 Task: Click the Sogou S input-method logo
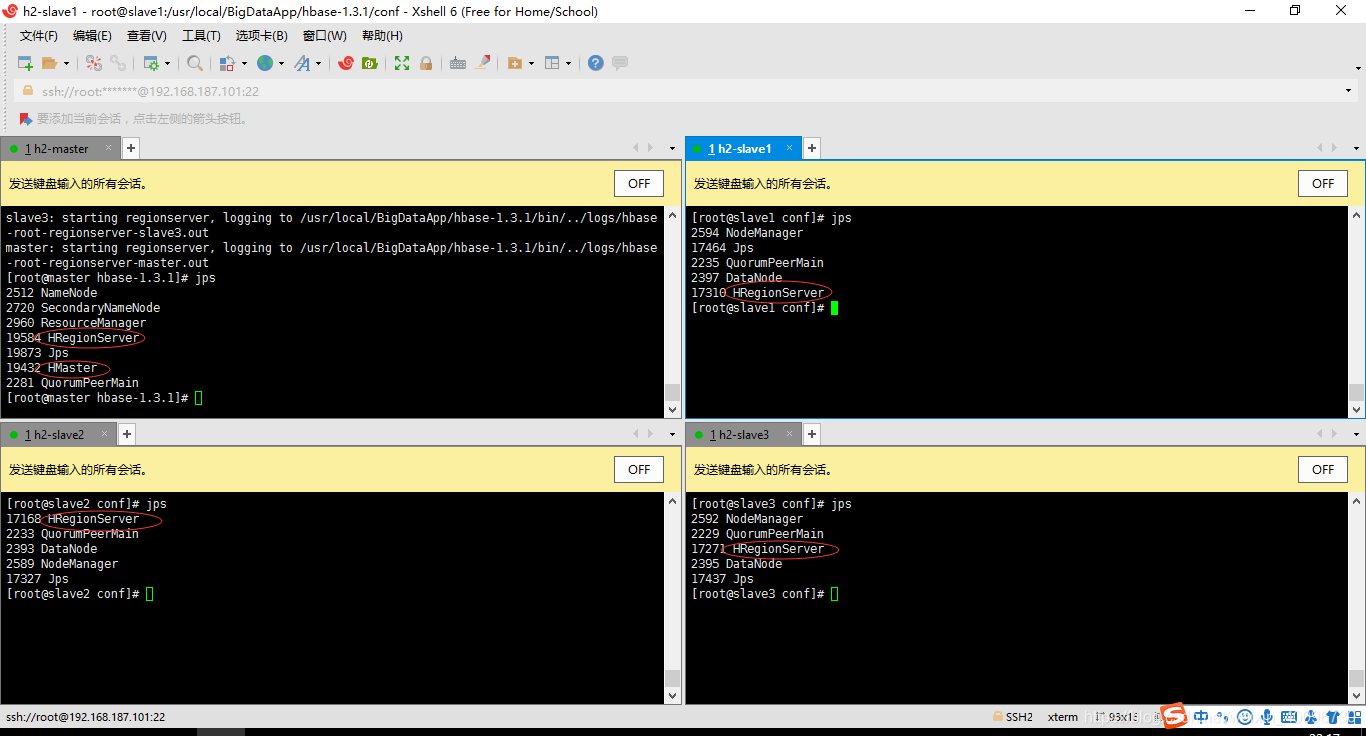(1173, 716)
